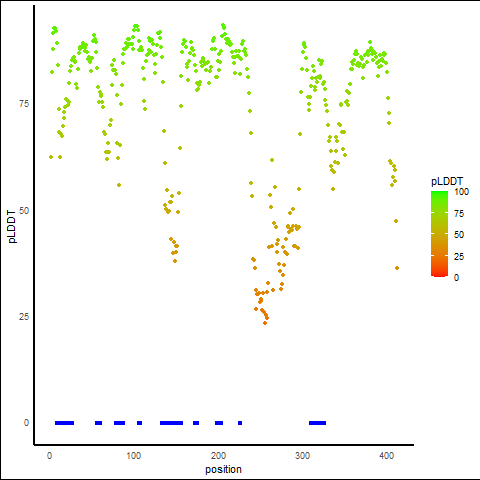Click the x-axis tick label 200
The height and width of the screenshot is (480, 480).
tap(218, 456)
